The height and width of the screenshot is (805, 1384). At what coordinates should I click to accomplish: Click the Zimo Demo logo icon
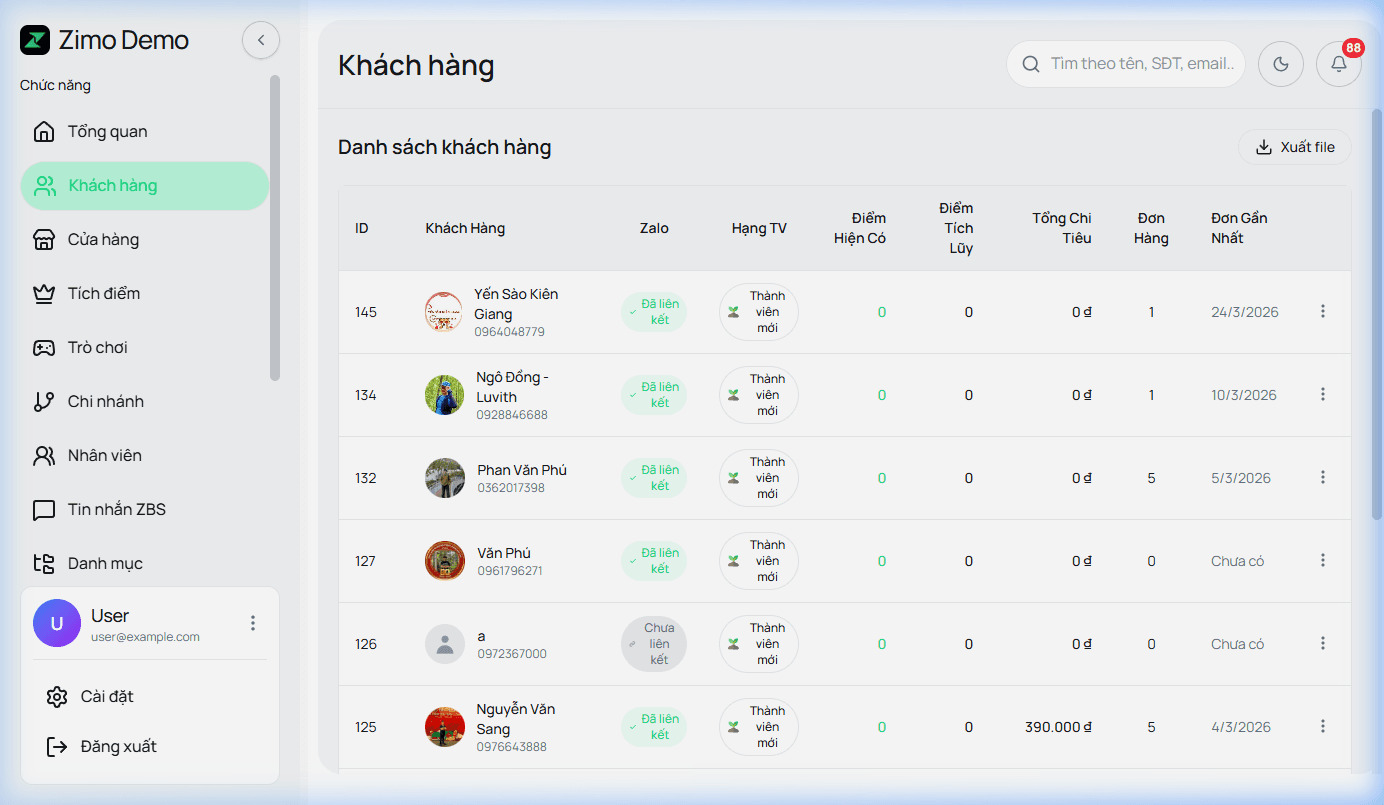tap(35, 40)
